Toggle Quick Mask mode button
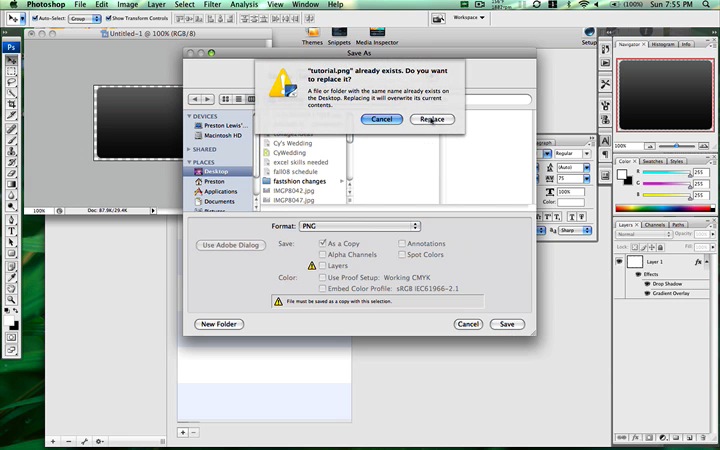Image resolution: width=720 pixels, height=450 pixels. (11, 338)
